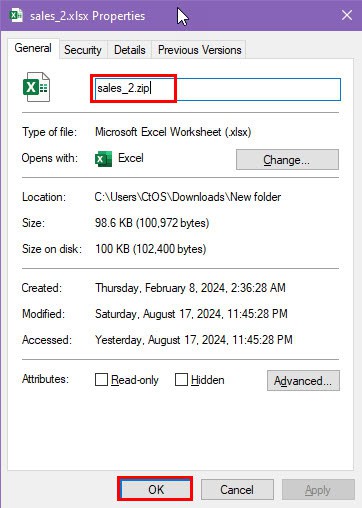Click the Accessed date starting with Yesterday
The width and height of the screenshot is (362, 508).
click(x=194, y=340)
